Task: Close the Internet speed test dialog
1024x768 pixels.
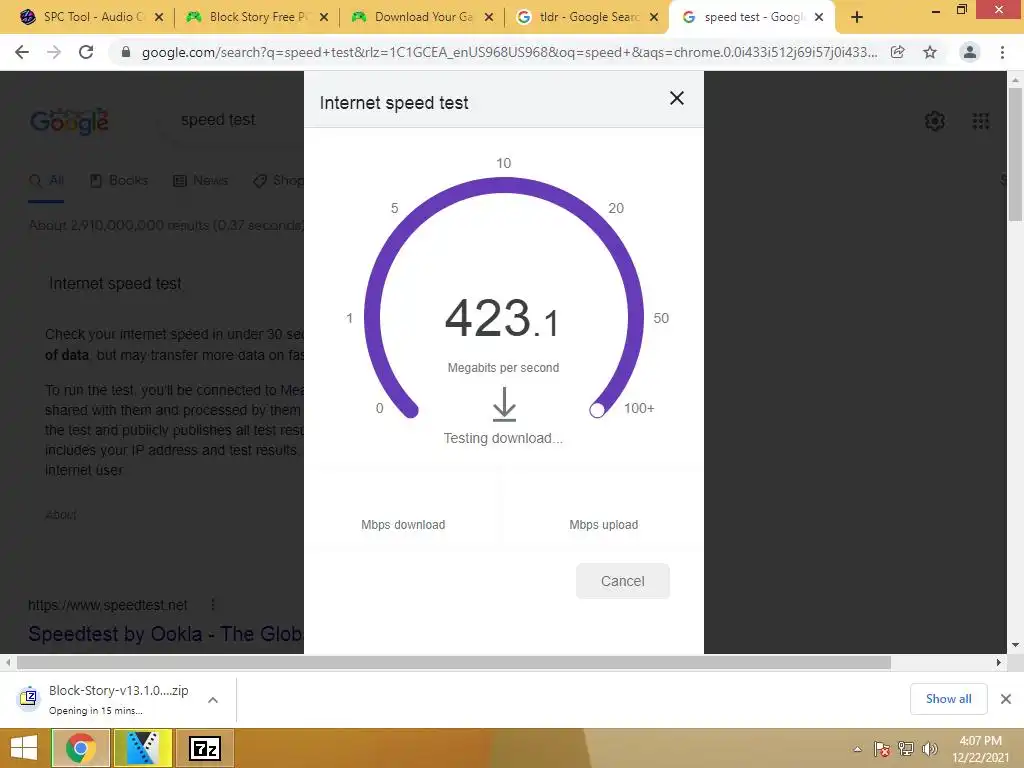Action: click(677, 98)
